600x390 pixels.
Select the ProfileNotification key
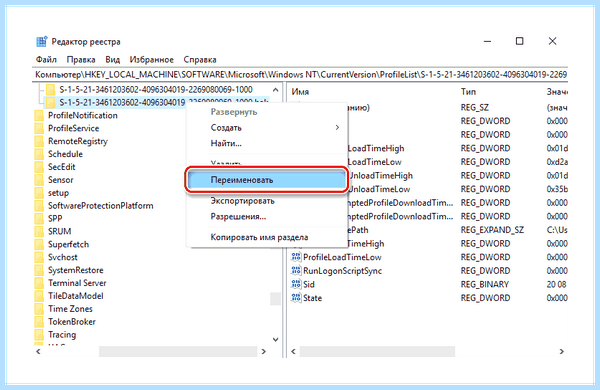[x=83, y=115]
